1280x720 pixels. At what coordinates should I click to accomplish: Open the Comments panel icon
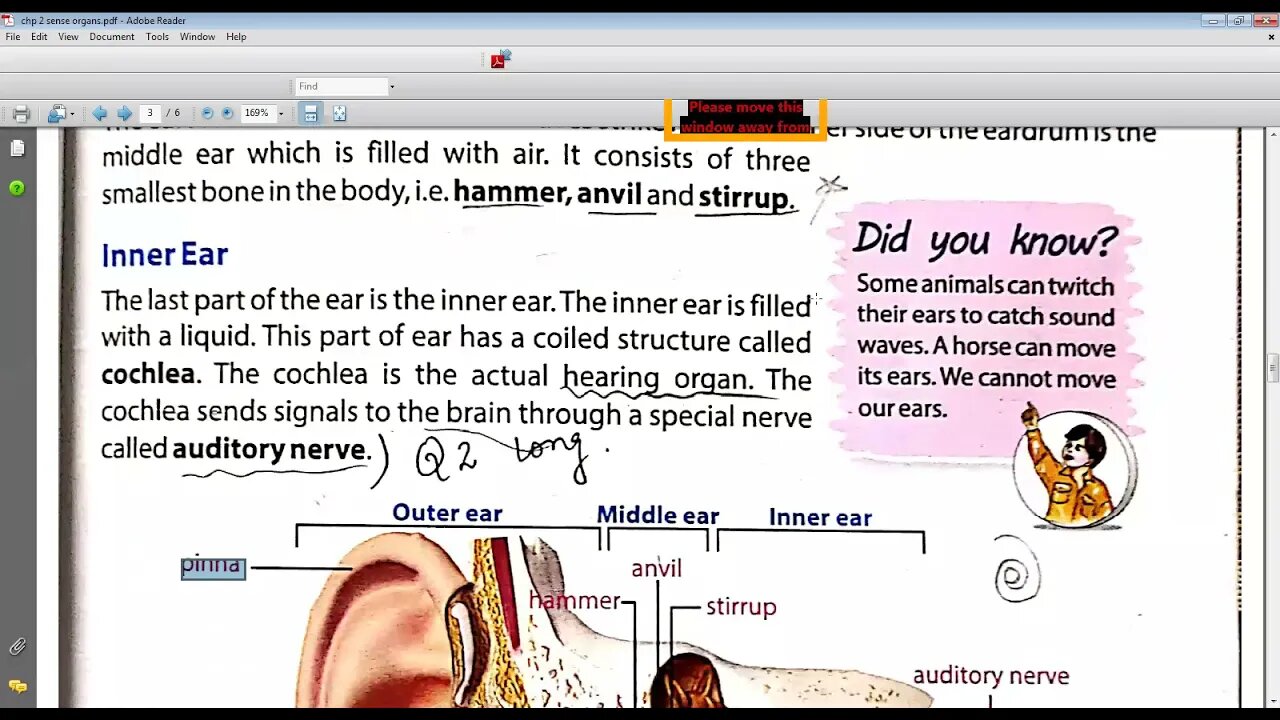[17, 686]
